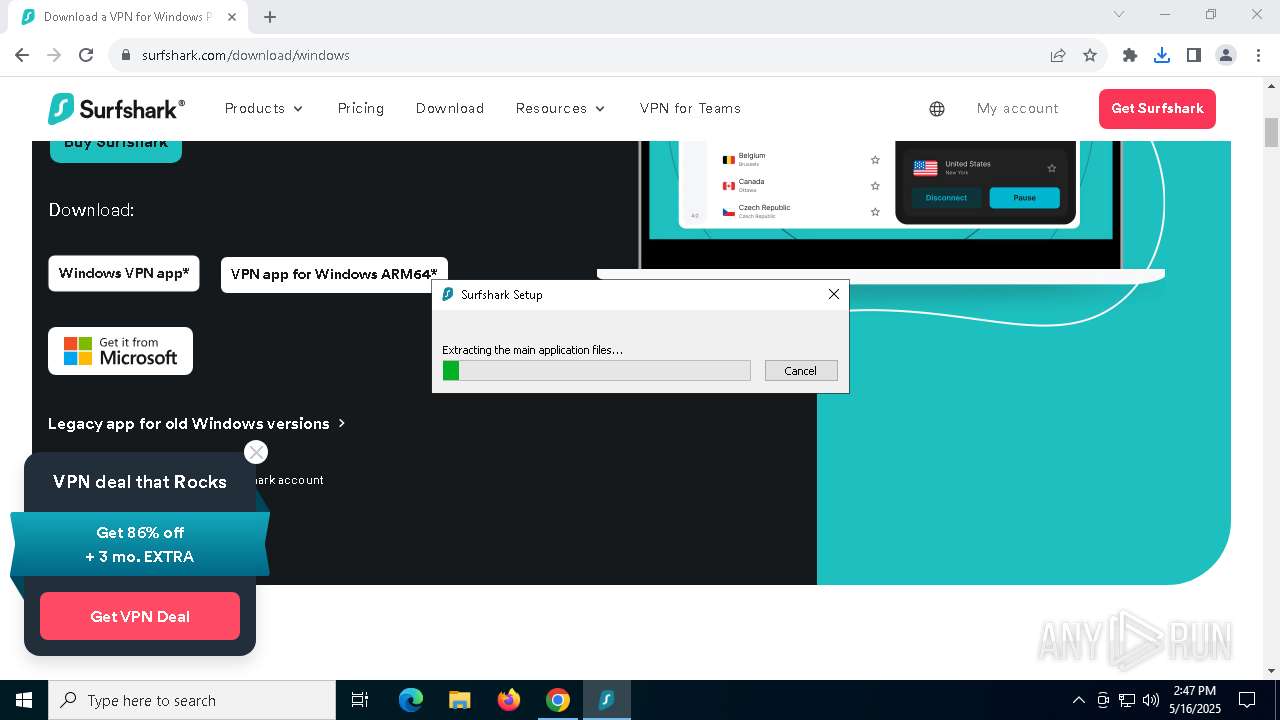
Task: Click the Disconnect button in the app preview
Action: 946,198
